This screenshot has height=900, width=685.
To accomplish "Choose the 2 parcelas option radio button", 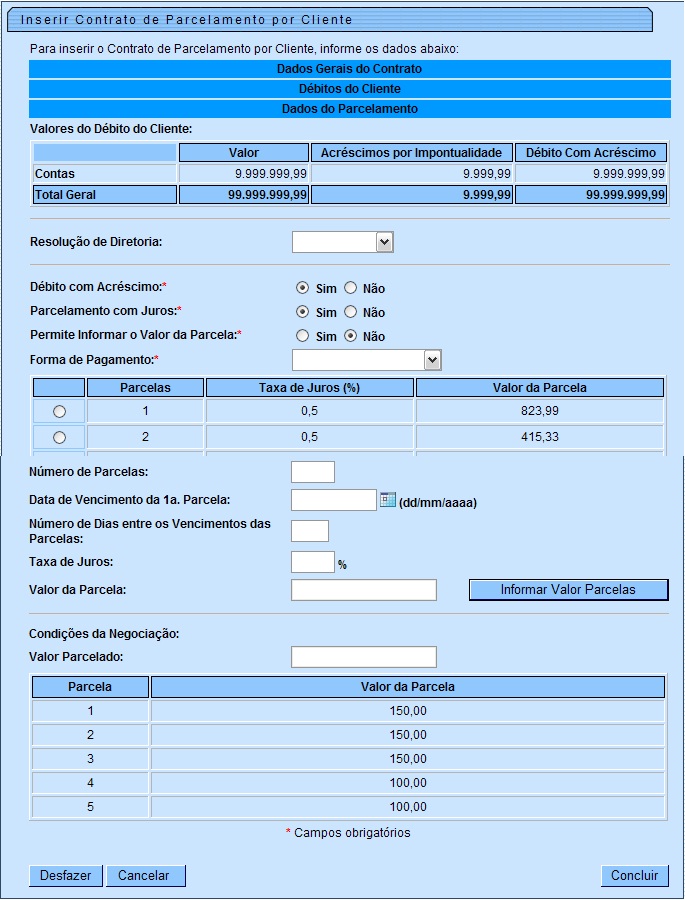I will tap(59, 437).
